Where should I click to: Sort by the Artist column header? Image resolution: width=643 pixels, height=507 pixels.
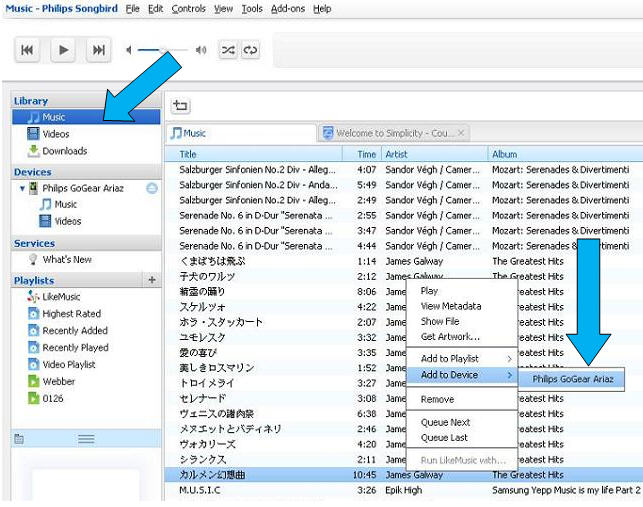pyautogui.click(x=435, y=154)
